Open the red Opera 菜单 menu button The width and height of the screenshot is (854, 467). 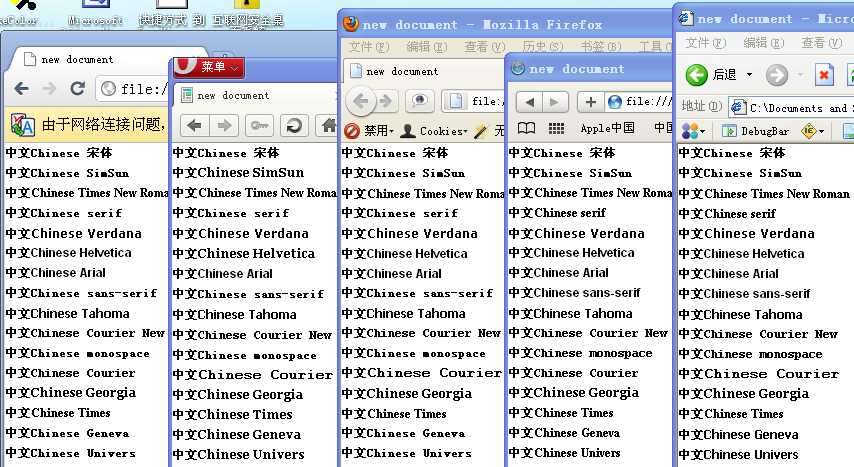tap(209, 67)
